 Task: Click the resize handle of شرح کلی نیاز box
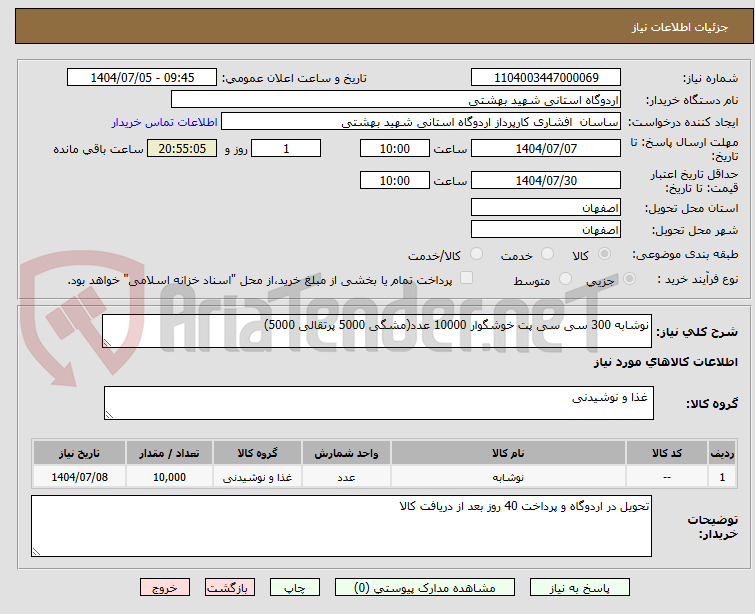(107, 342)
